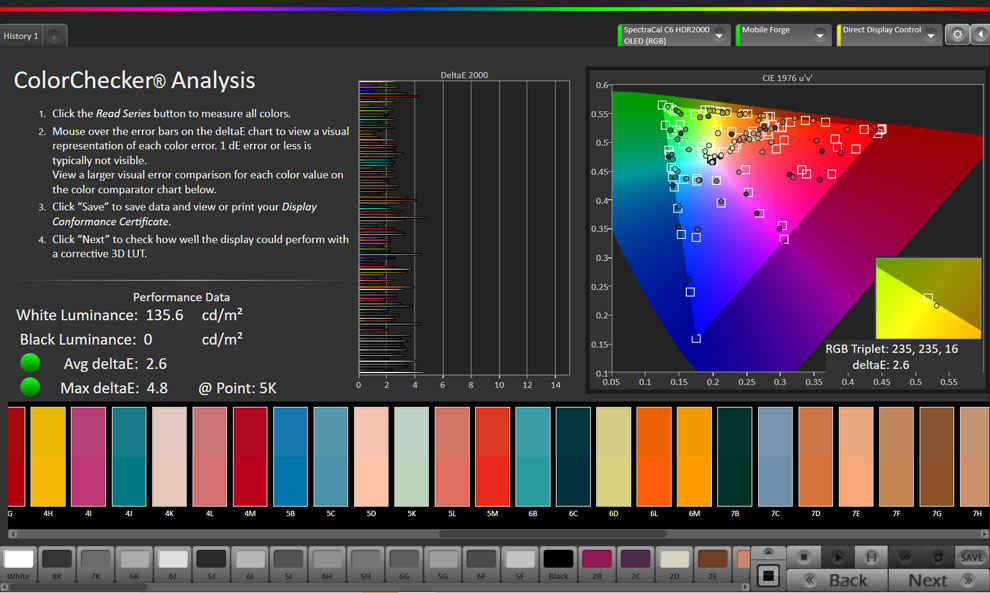Open settings via the gear icon
The height and width of the screenshot is (593, 990).
[x=957, y=34]
